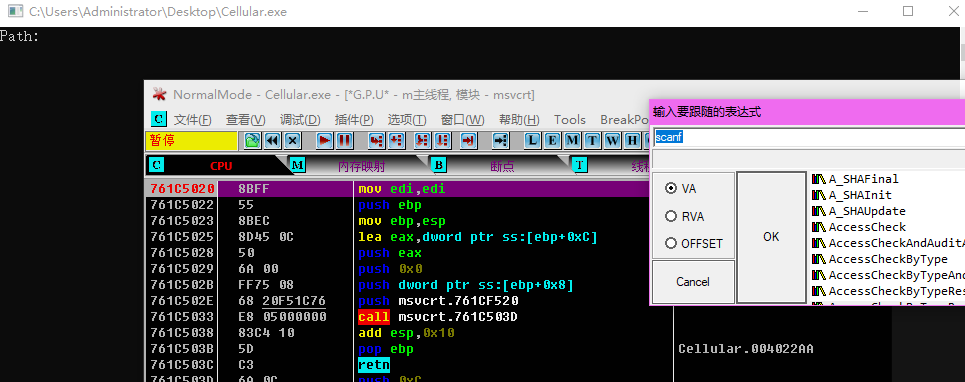Click the Execute Till Return toolbar icon
Screen dimensions: 965x382
[469, 141]
